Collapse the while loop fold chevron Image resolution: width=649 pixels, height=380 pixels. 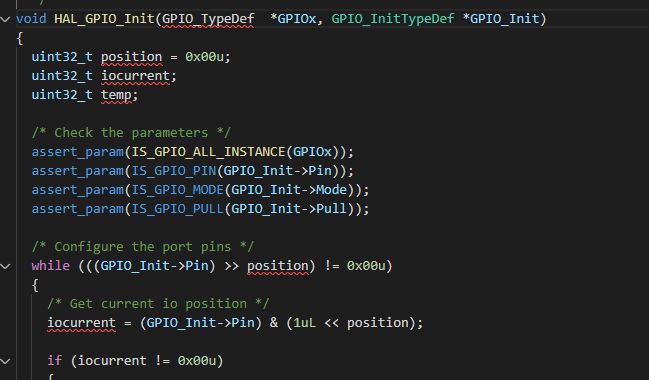point(5,266)
